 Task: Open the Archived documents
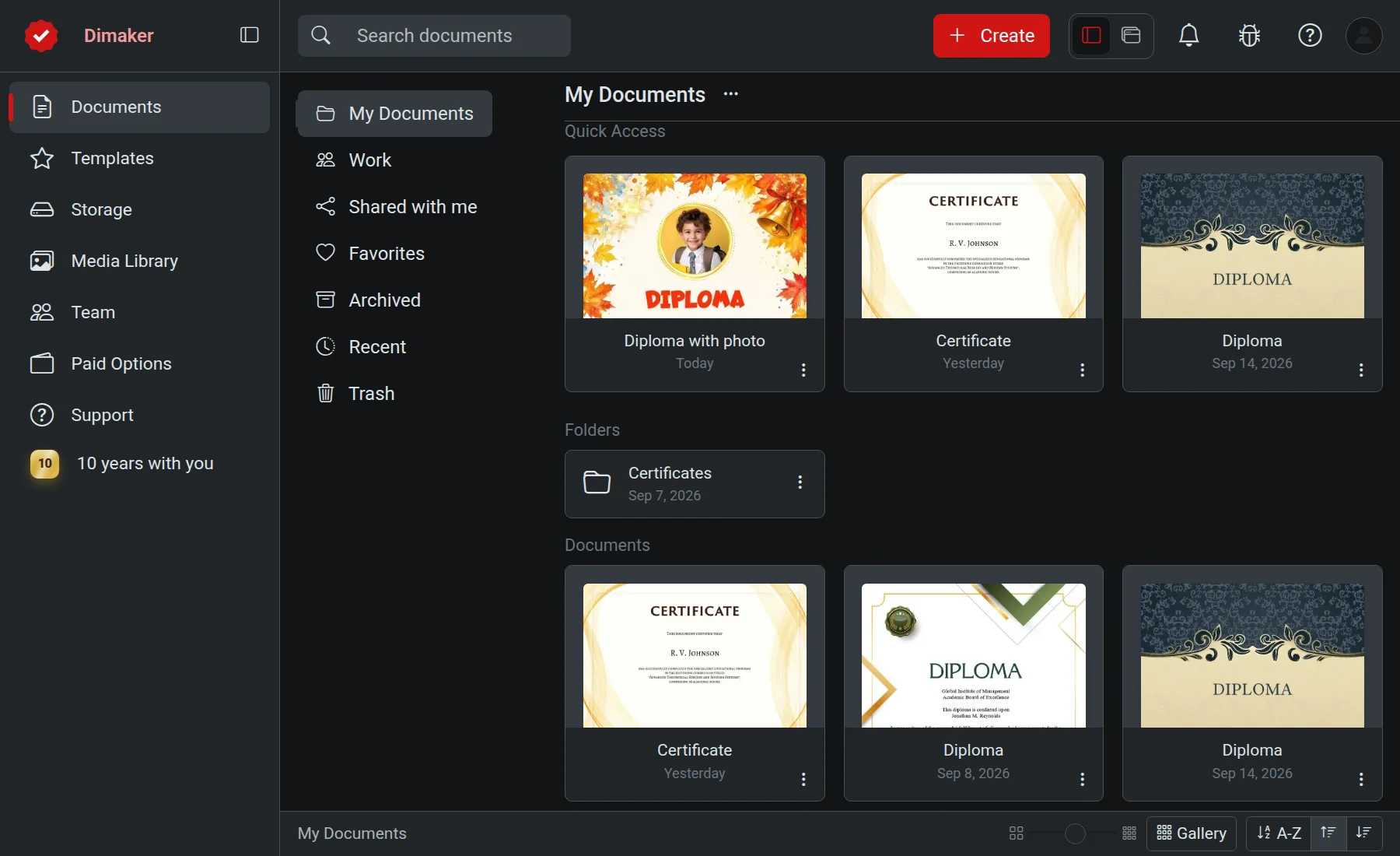394,300
